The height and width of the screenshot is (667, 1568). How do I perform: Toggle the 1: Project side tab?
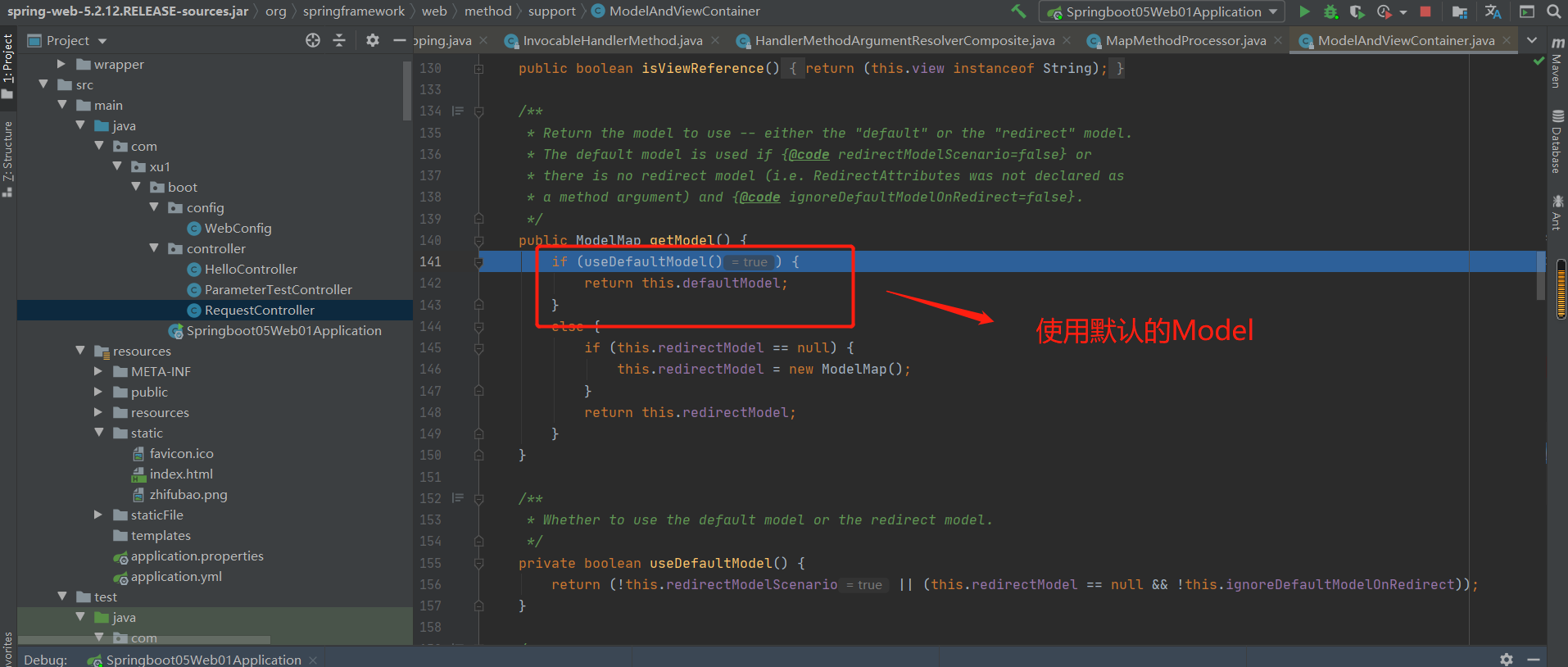pos(8,66)
